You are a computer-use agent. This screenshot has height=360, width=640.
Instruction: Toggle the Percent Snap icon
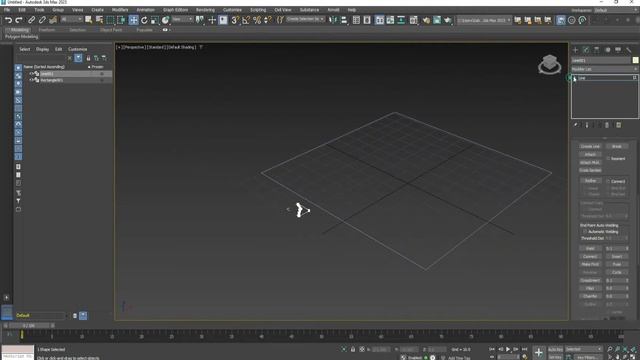click(257, 20)
